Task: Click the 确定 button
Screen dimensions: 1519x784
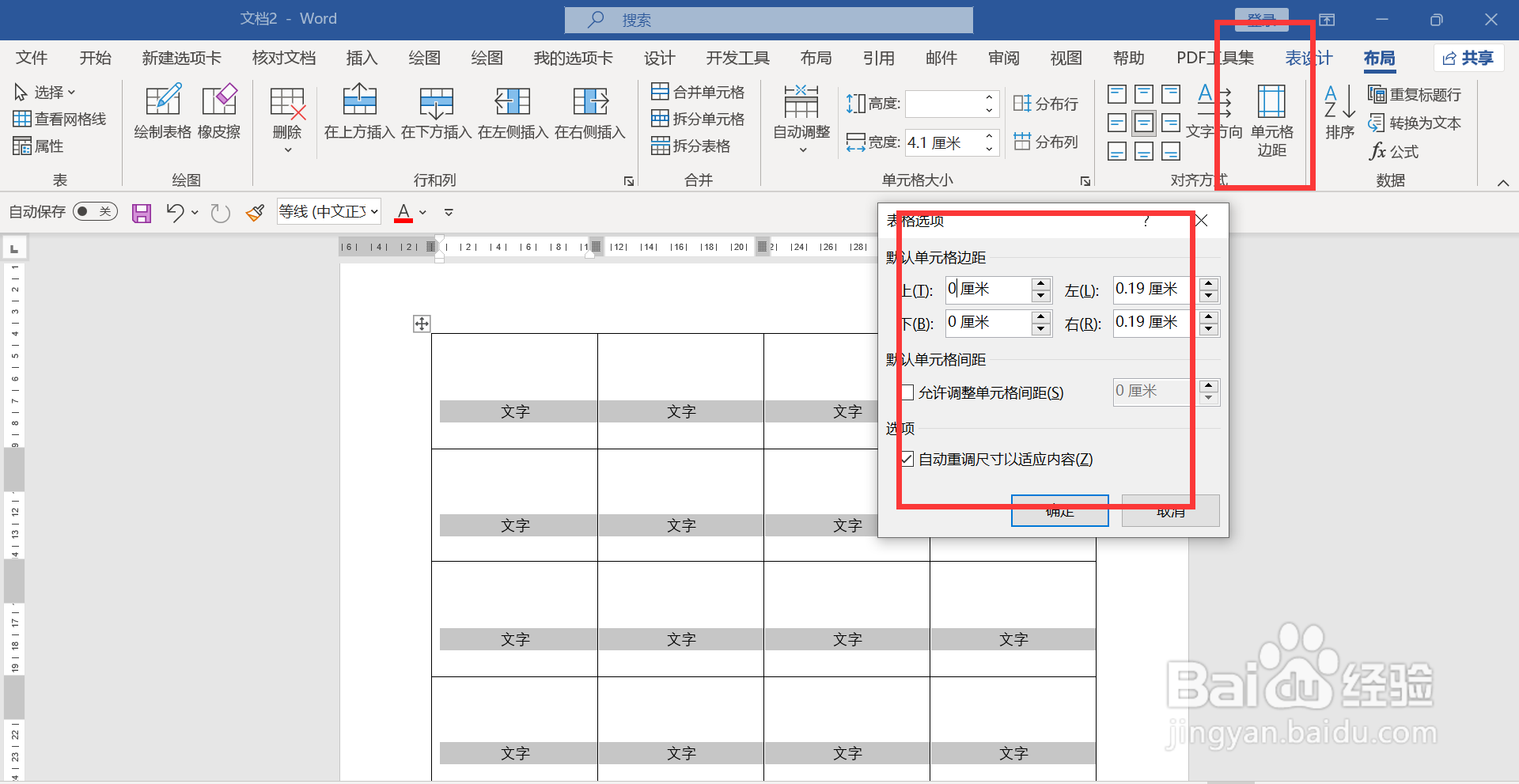Action: 1059,510
